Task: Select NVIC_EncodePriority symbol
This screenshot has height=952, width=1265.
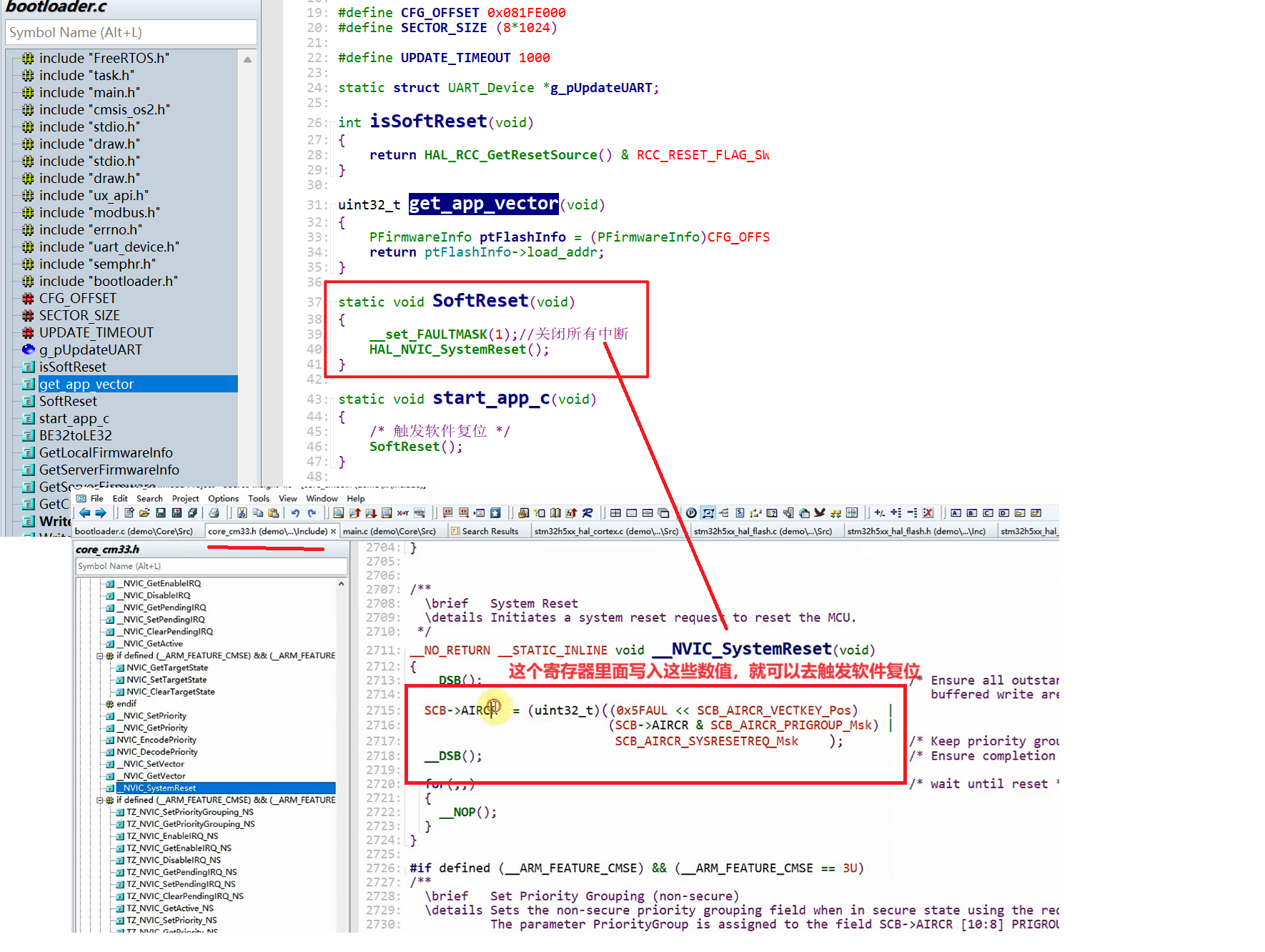Action: point(157,740)
